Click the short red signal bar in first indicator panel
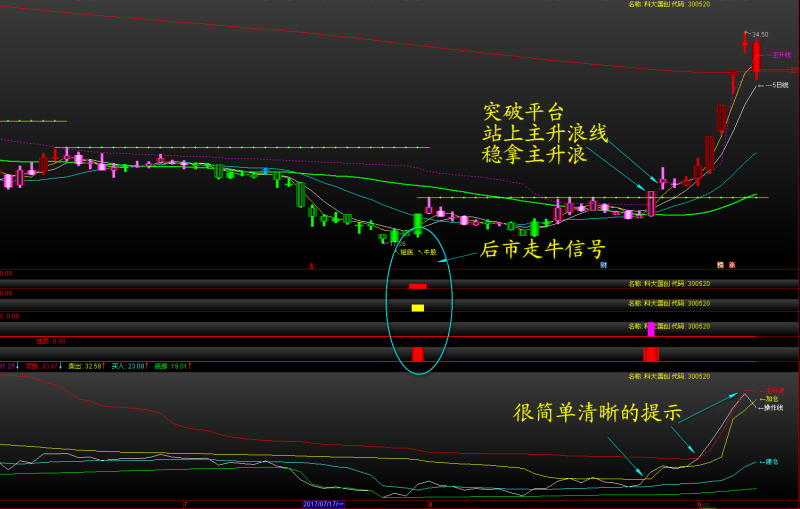This screenshot has height=509, width=800. click(x=417, y=286)
